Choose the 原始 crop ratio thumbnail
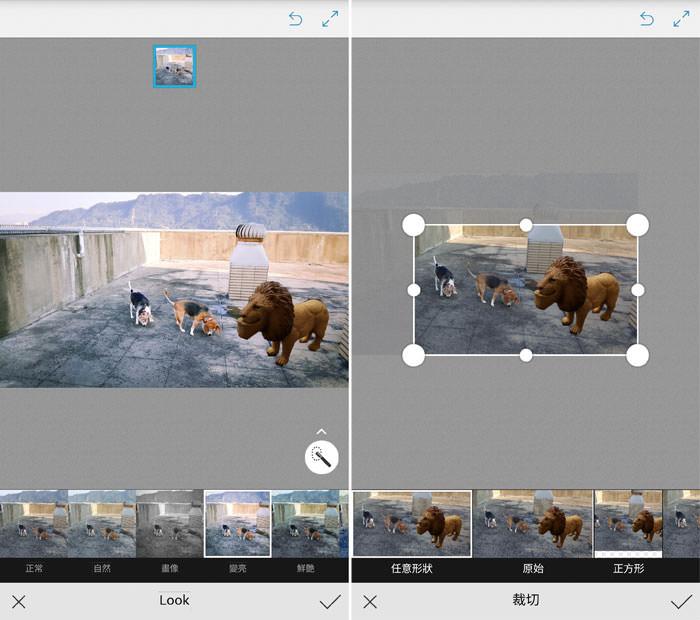700x620 pixels. pos(533,524)
